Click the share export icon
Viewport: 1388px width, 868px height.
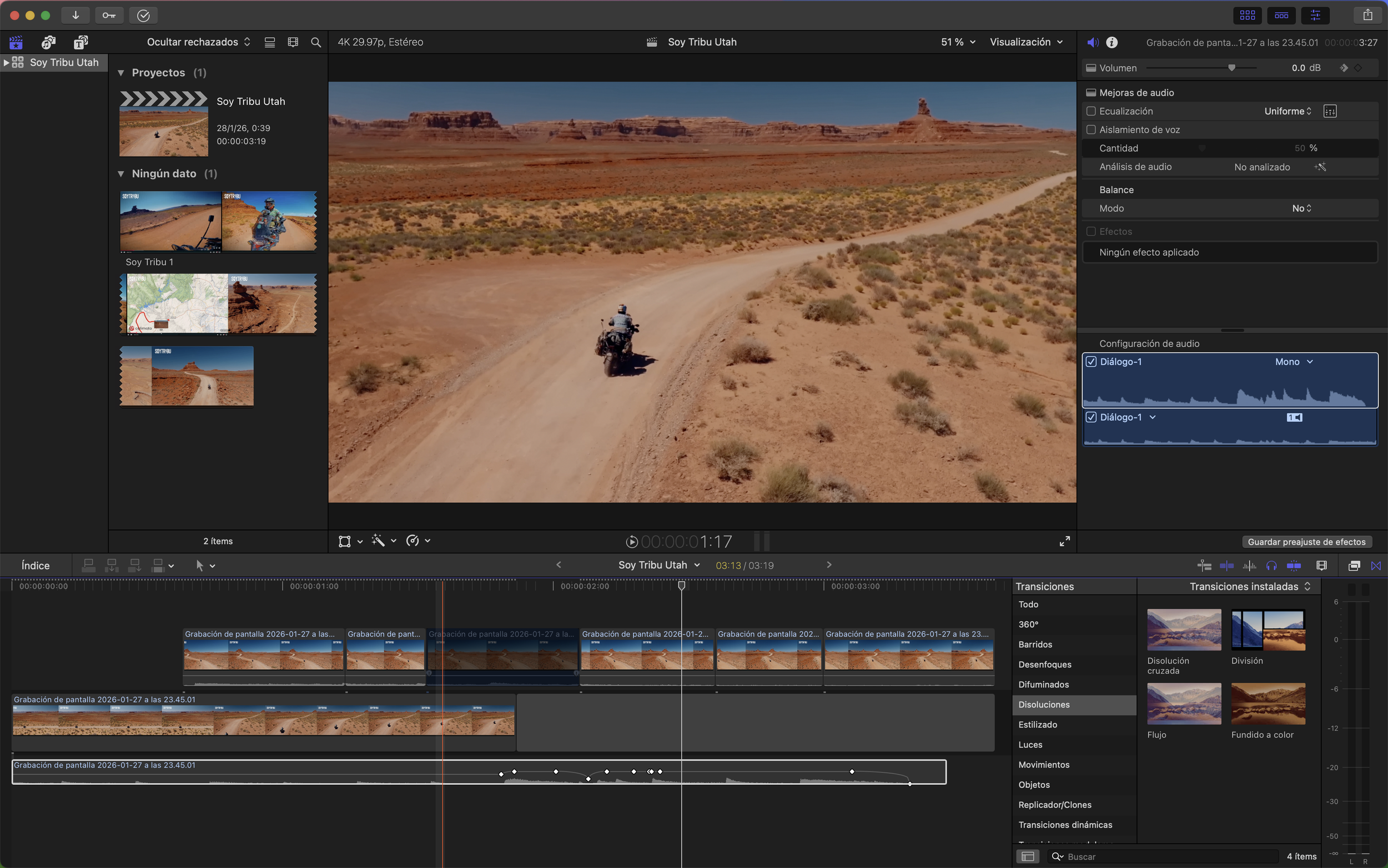click(1367, 16)
